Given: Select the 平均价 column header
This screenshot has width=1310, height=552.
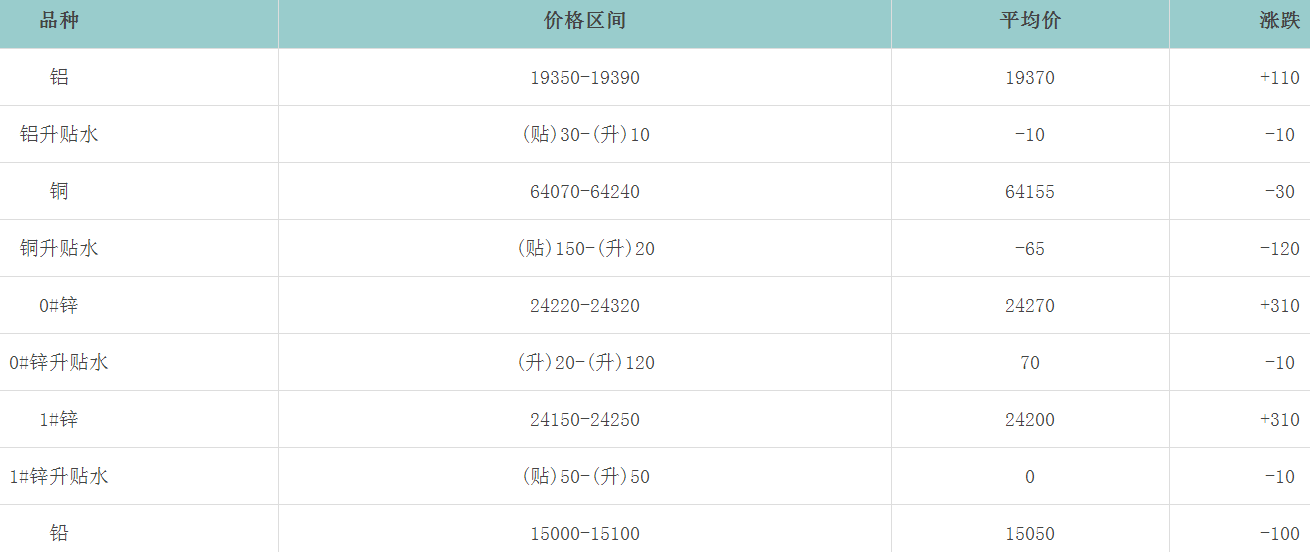Looking at the screenshot, I should coord(1030,21).
